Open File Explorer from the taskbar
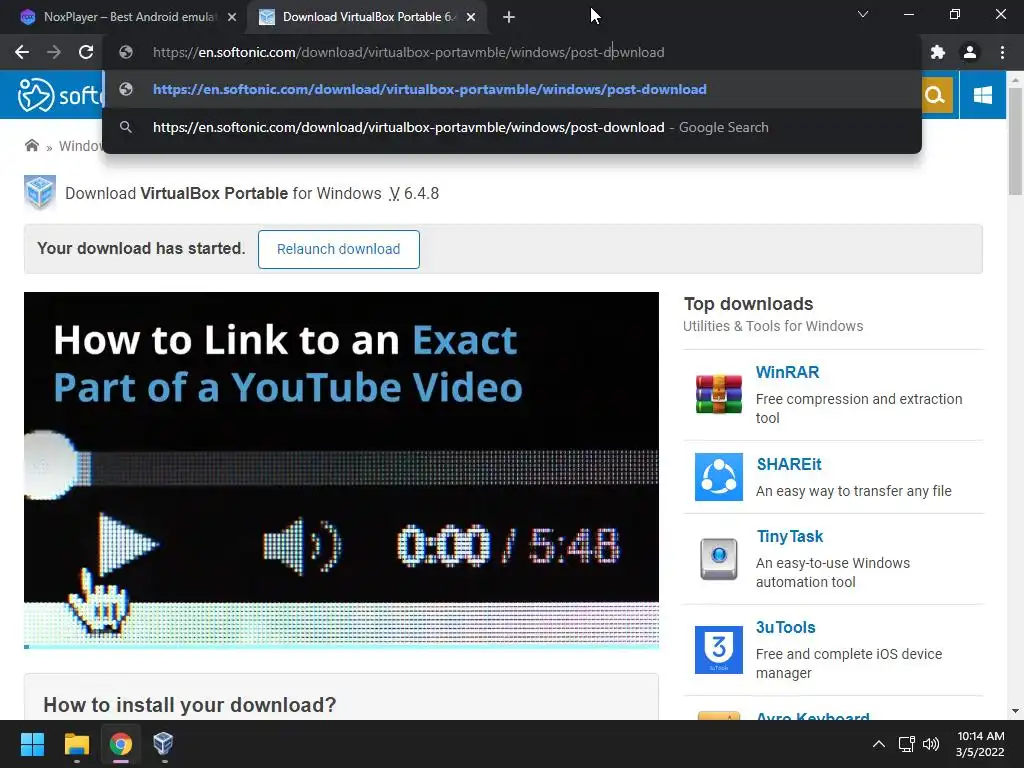 pyautogui.click(x=76, y=744)
